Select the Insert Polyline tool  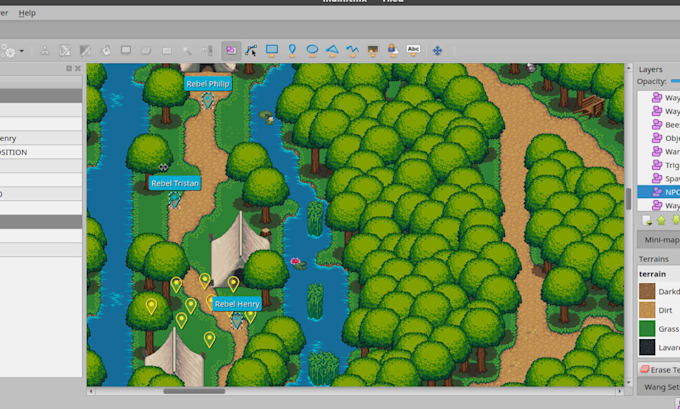352,51
